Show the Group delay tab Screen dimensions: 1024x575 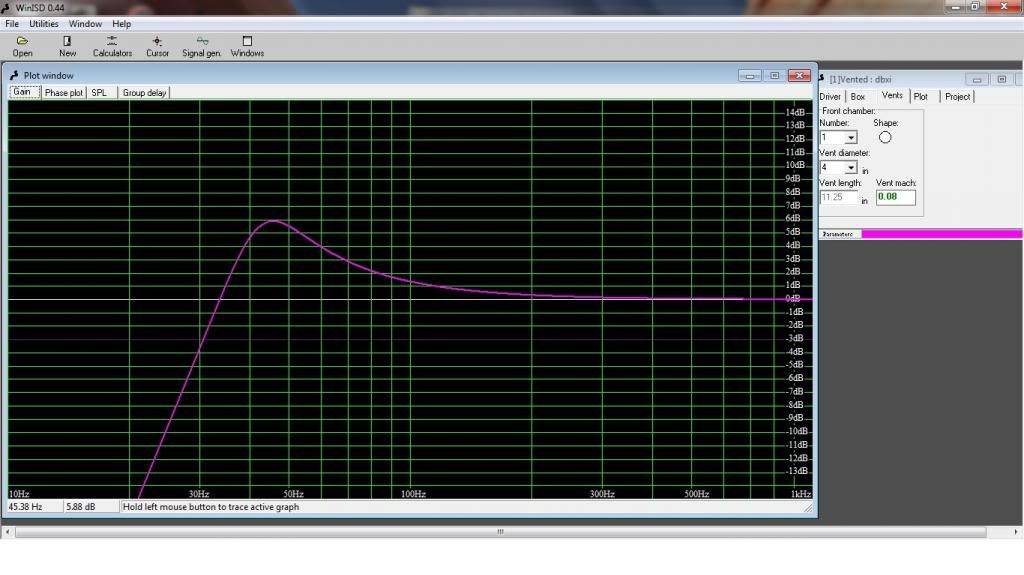(144, 93)
